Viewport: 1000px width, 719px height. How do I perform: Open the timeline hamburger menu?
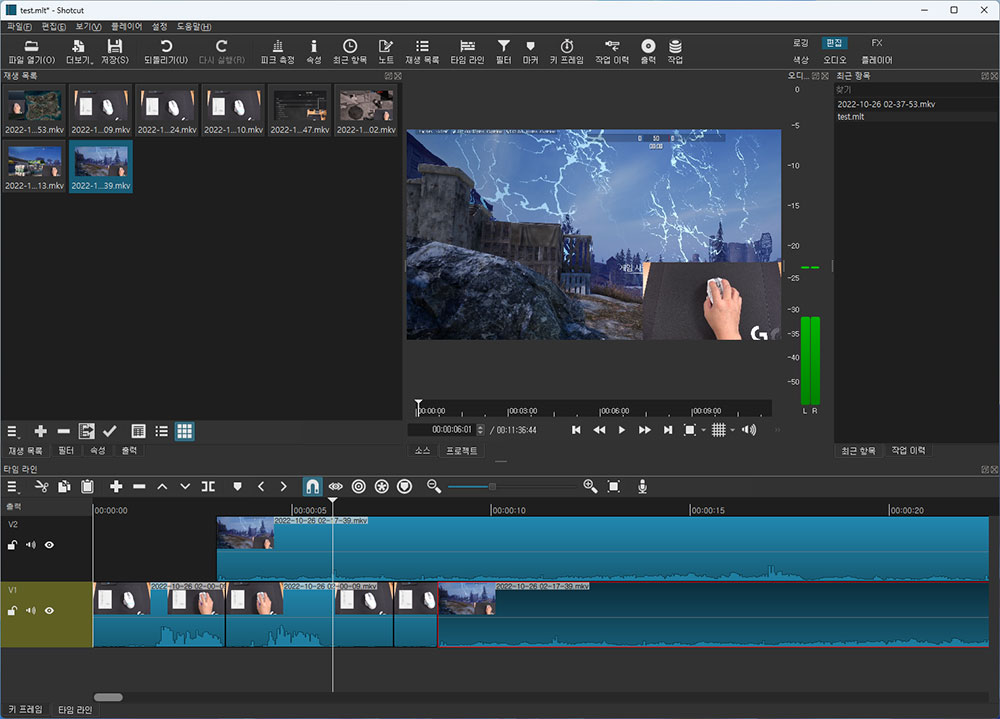coord(13,487)
